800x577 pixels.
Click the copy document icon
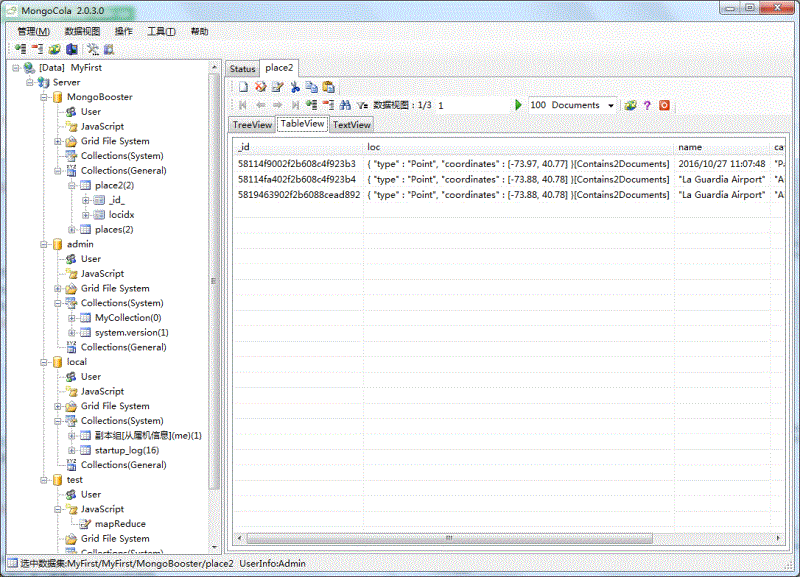[311, 87]
